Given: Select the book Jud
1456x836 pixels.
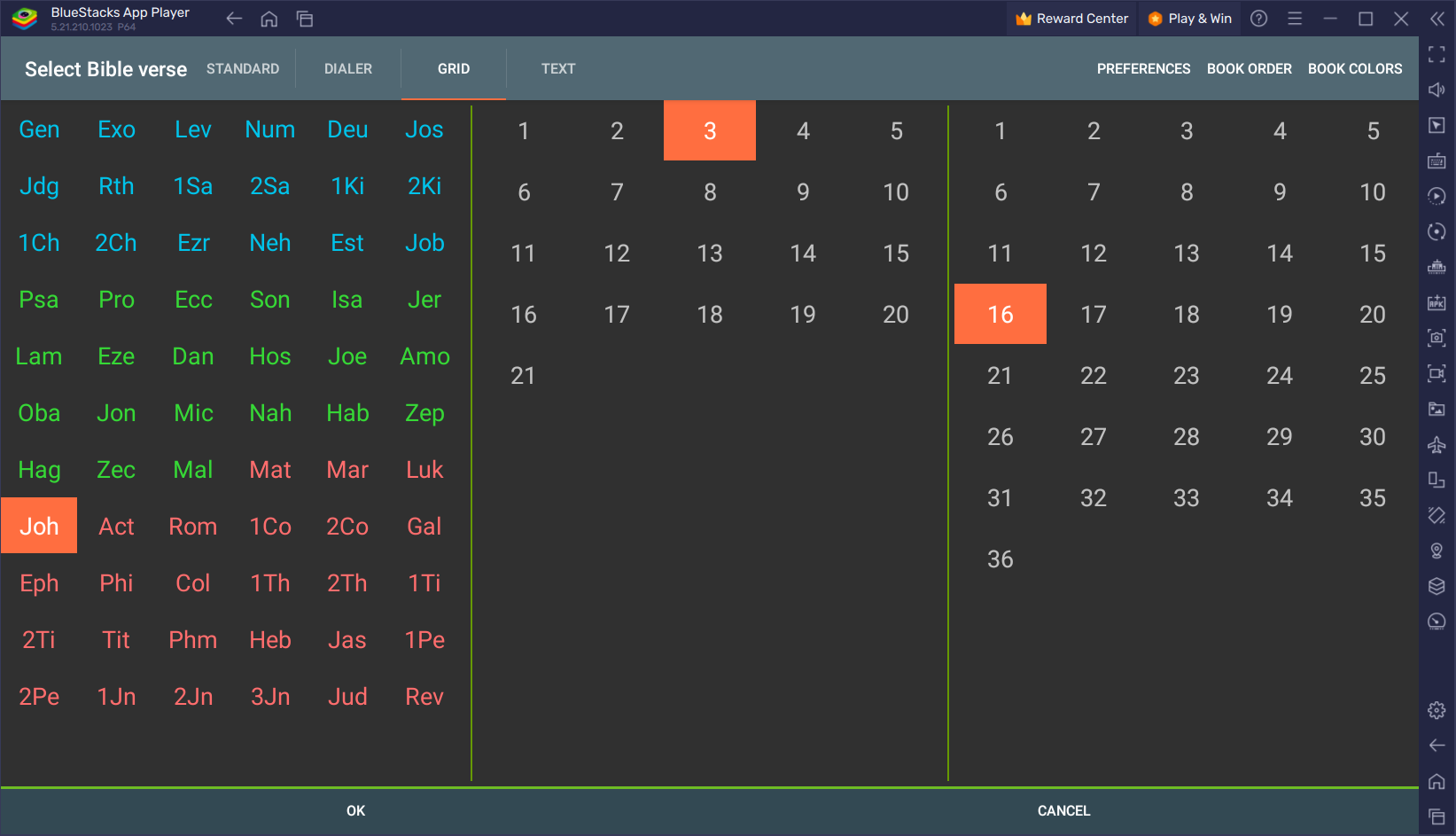Looking at the screenshot, I should coord(347,697).
